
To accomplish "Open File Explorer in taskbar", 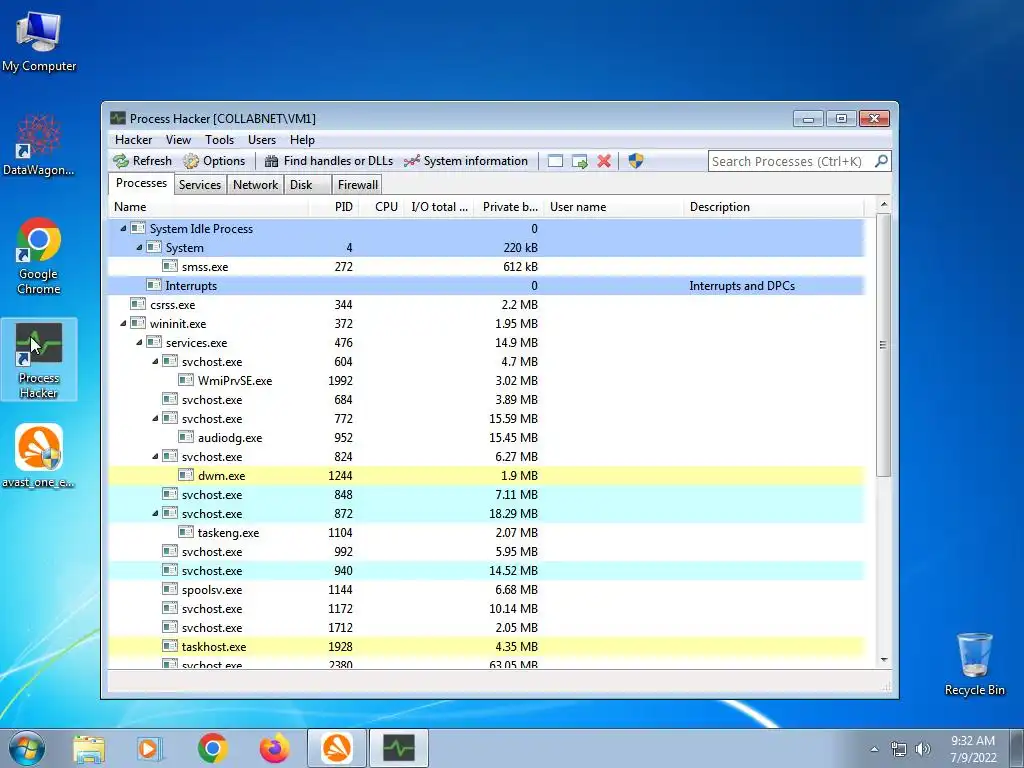I will click(89, 748).
